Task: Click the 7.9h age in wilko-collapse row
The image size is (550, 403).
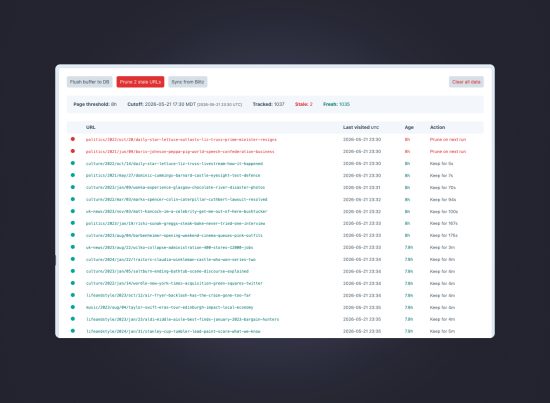Action: [x=409, y=247]
